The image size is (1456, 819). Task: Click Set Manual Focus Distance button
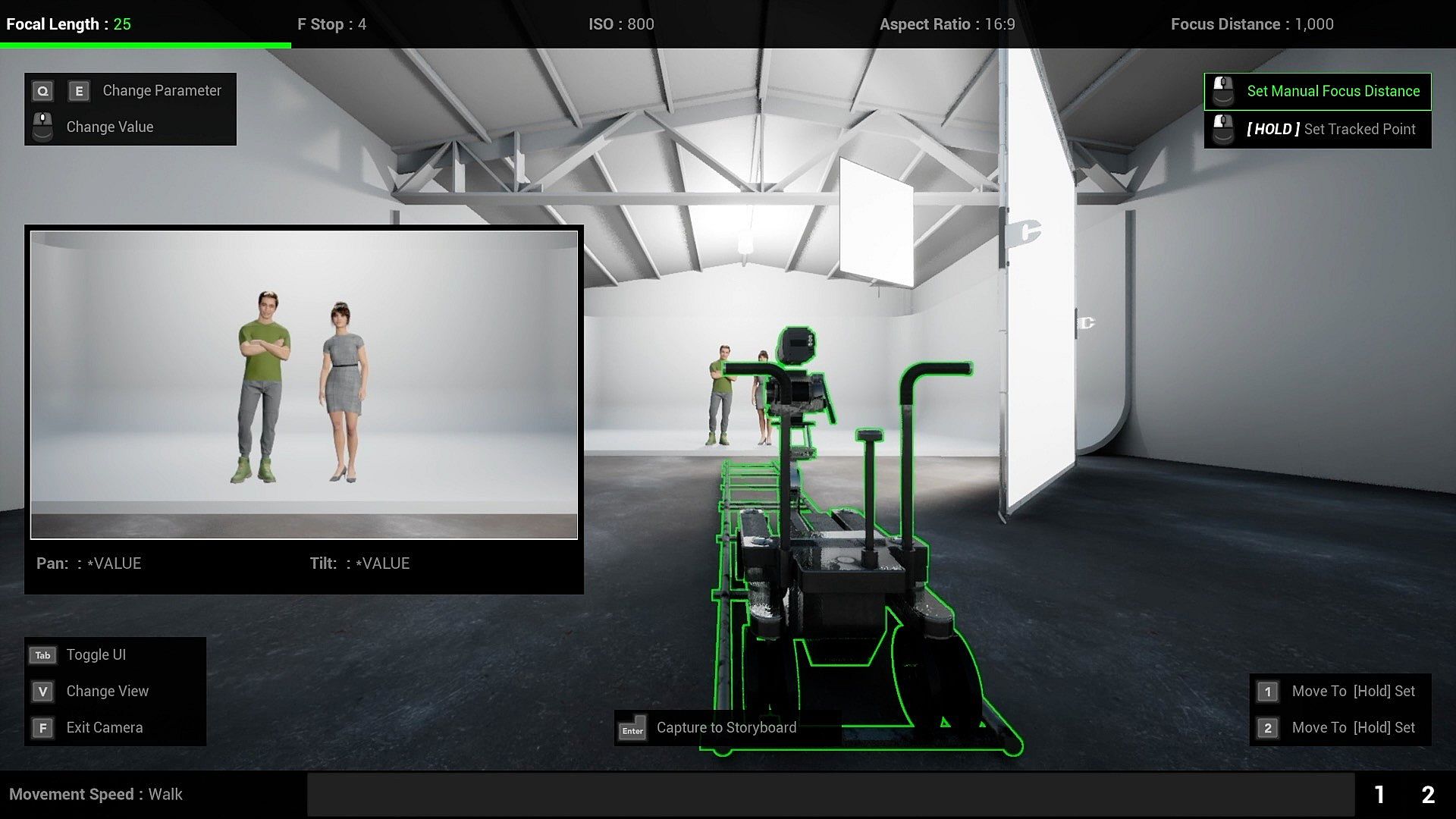pyautogui.click(x=1332, y=91)
